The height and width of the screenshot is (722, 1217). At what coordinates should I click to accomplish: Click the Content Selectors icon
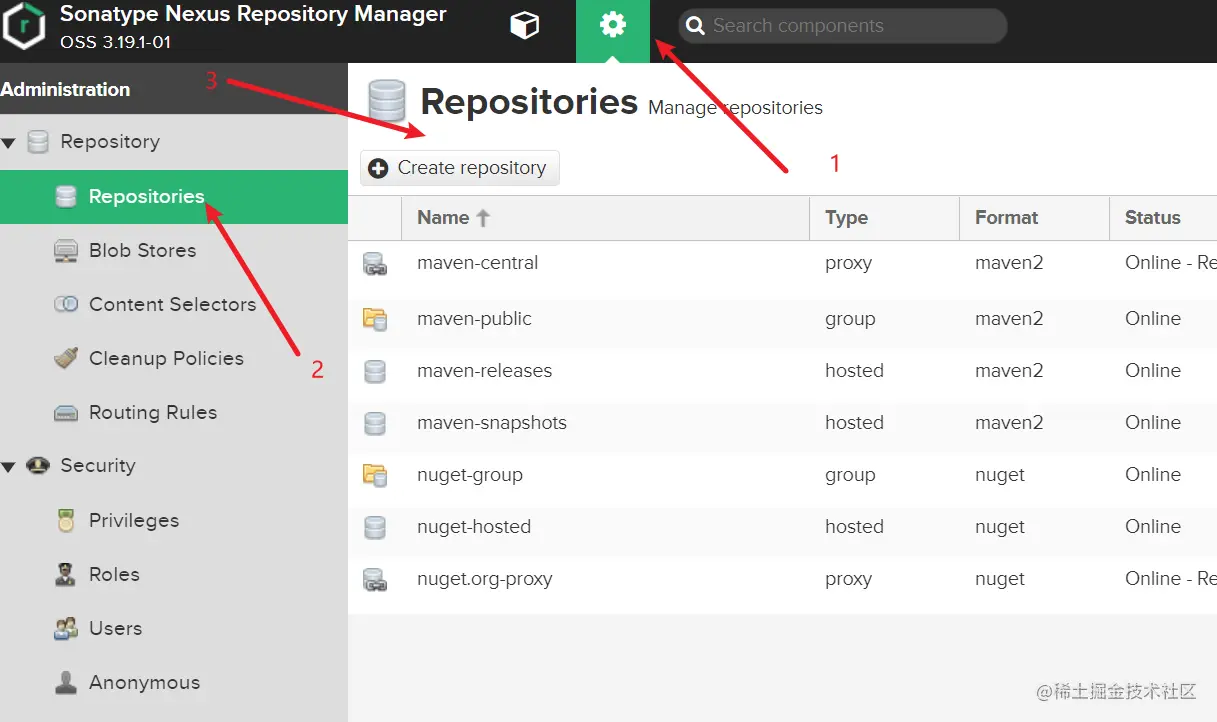66,304
